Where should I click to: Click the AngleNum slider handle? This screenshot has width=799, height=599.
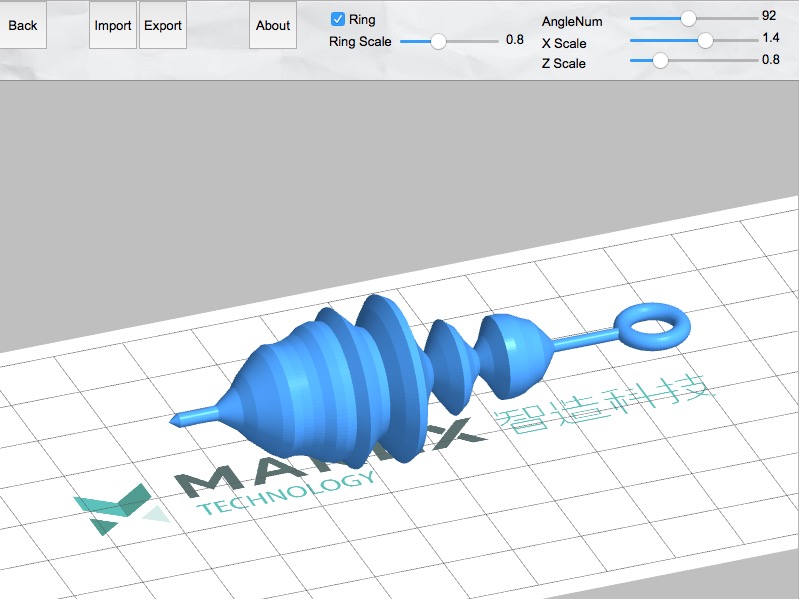[688, 18]
